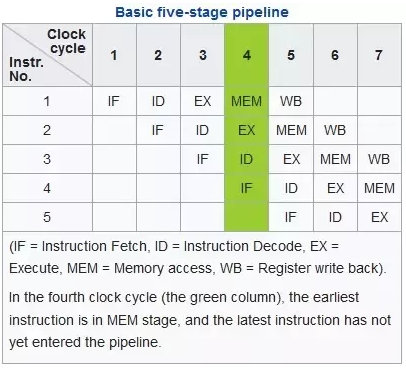The width and height of the screenshot is (406, 368).
Task: Click the green IF cell of instruction 4
Action: 246,188
